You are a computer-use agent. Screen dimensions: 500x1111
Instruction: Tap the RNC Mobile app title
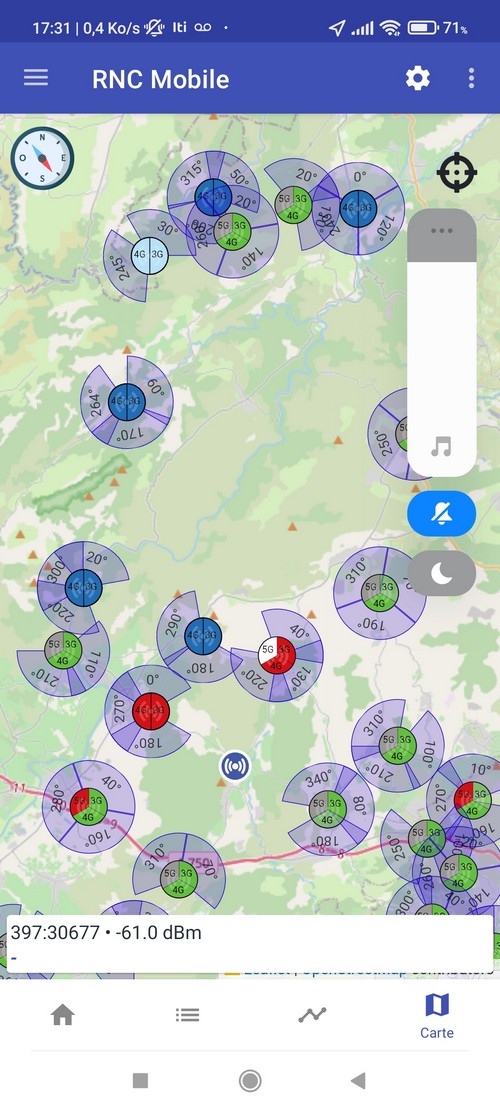coord(161,79)
